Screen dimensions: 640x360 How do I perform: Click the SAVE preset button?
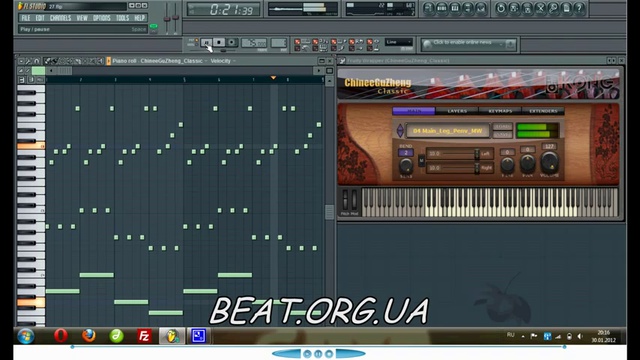(x=502, y=134)
